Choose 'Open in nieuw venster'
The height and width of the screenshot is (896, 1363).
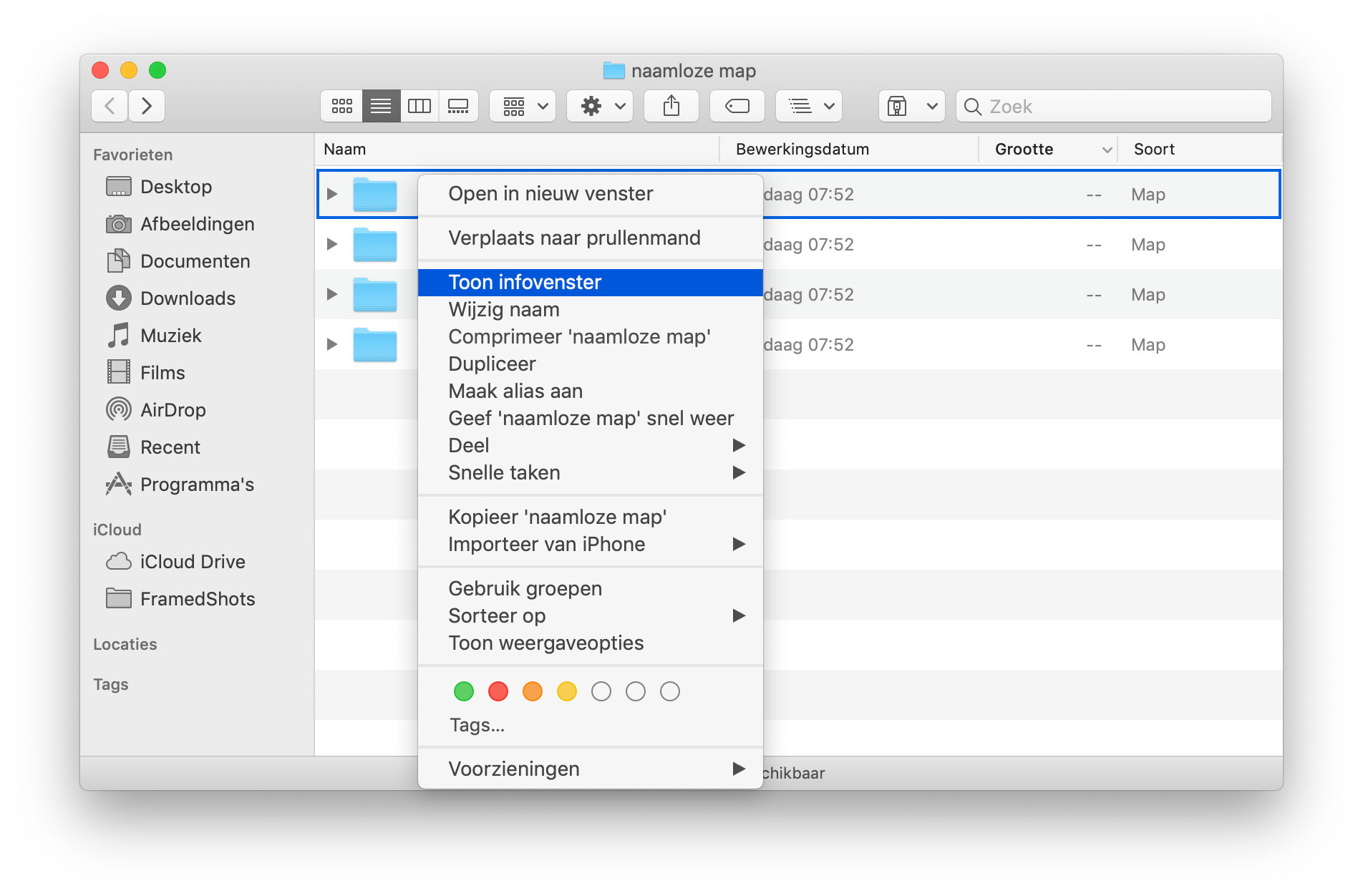[591, 194]
